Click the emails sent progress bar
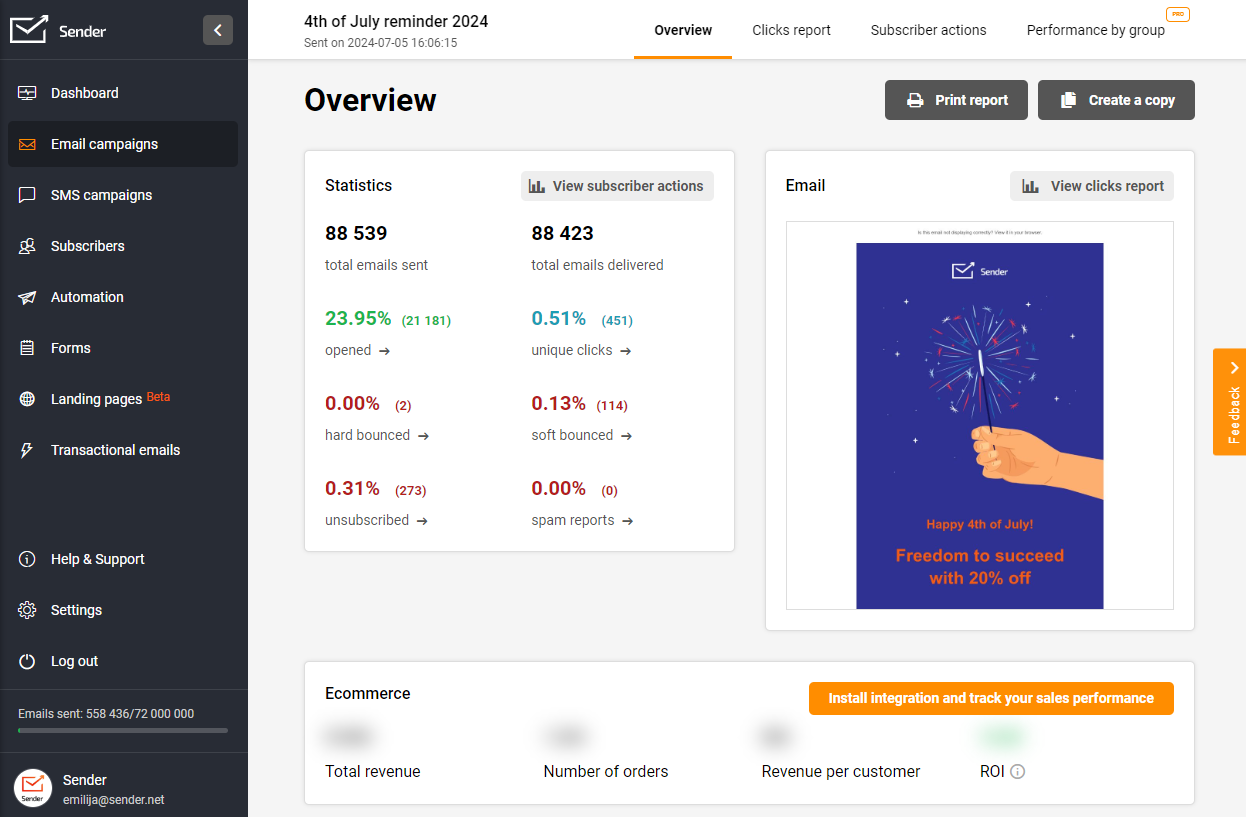This screenshot has width=1246, height=817. (x=120, y=730)
